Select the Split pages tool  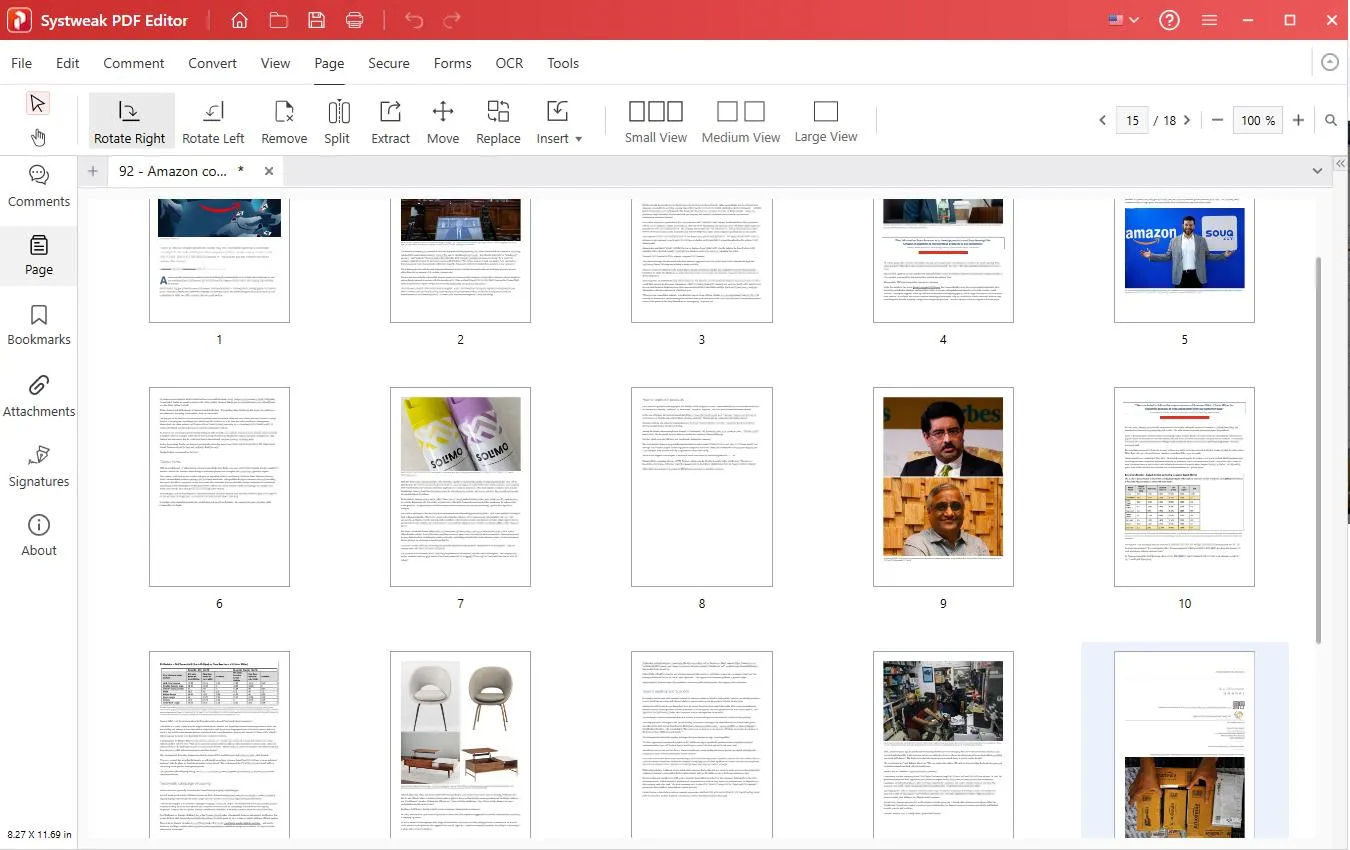pos(337,122)
